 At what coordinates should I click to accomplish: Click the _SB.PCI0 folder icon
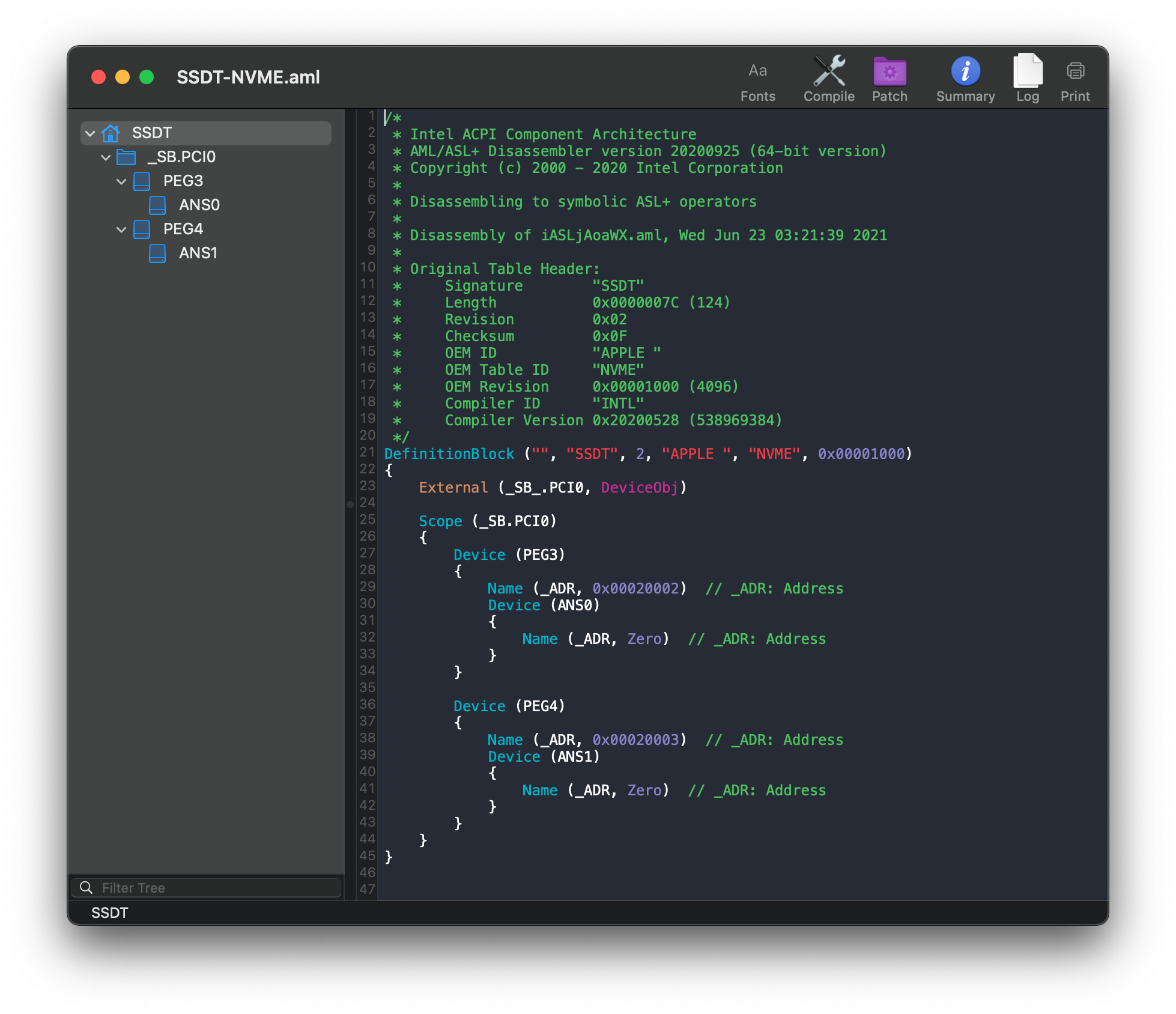pos(126,157)
